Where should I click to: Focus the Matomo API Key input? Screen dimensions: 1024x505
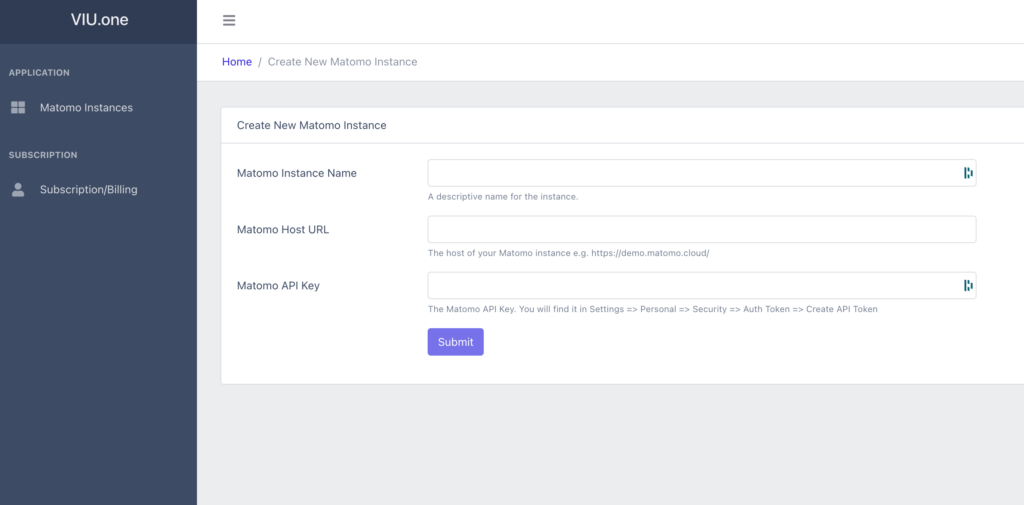690,285
